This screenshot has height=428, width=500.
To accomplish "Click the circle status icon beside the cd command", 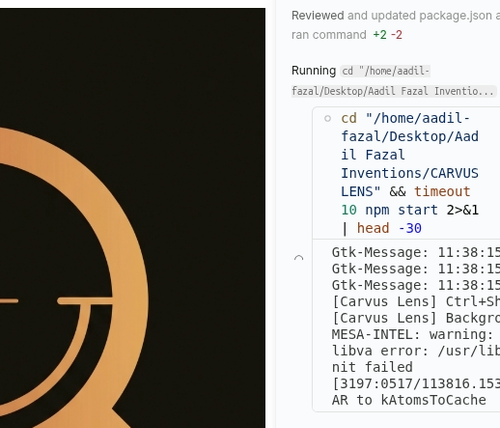I will (x=328, y=118).
